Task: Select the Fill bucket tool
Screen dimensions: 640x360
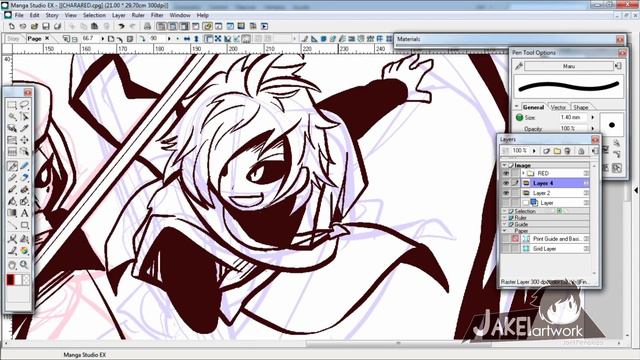Action: pos(12,201)
